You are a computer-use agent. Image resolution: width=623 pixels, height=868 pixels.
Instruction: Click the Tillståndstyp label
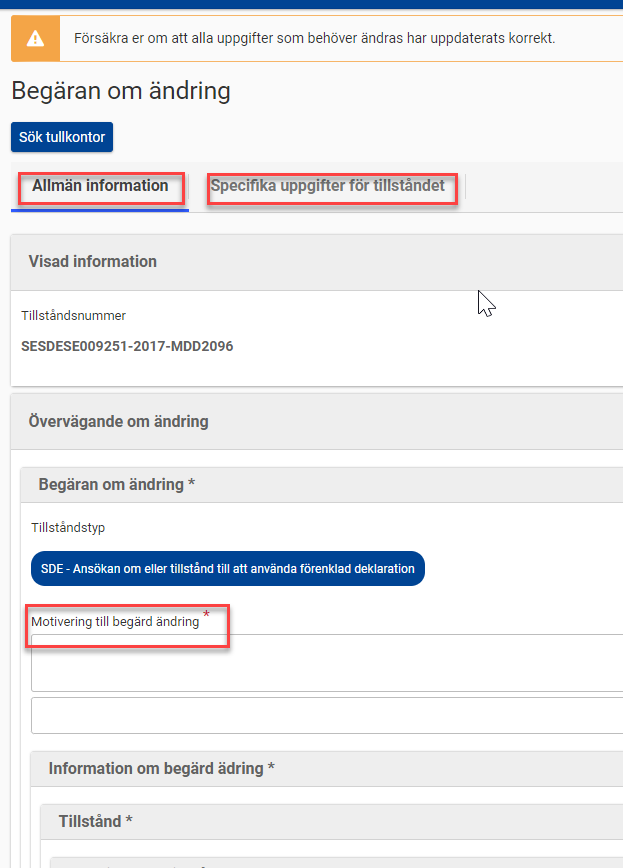pyautogui.click(x=68, y=528)
